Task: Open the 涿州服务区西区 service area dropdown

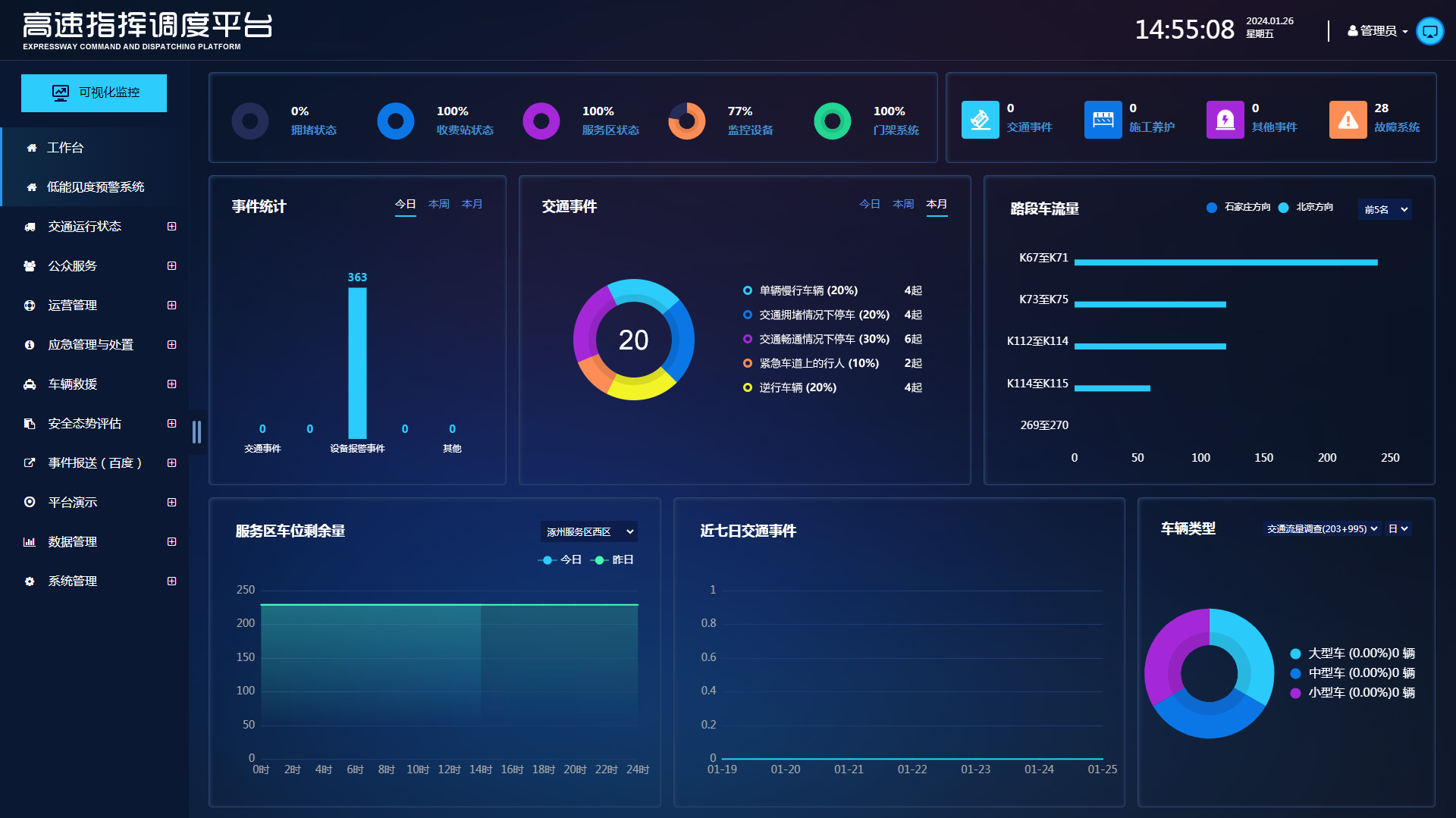Action: click(x=588, y=532)
